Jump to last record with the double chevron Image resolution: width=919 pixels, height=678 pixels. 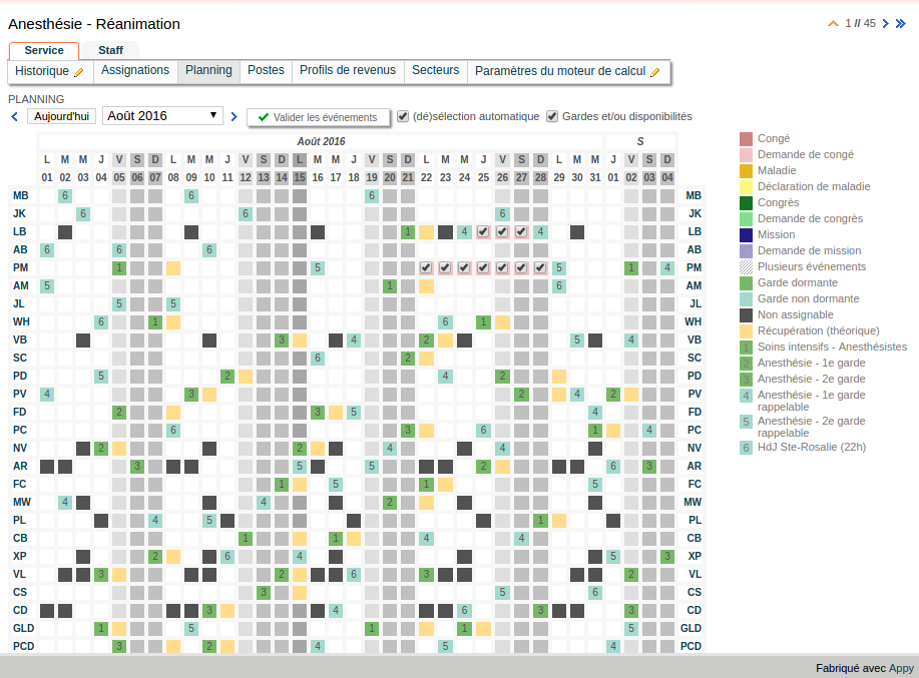click(900, 24)
